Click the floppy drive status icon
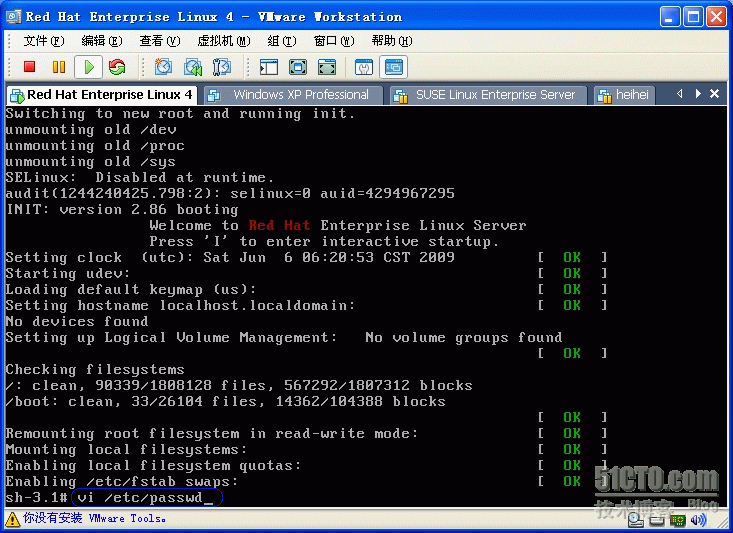733x533 pixels. [657, 520]
